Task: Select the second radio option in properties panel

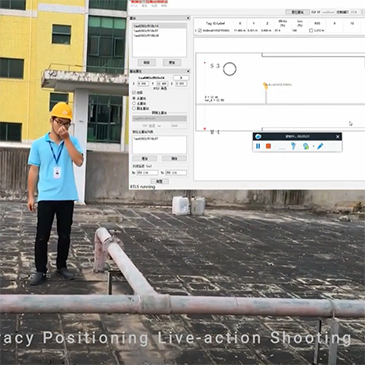Action: coord(134,104)
